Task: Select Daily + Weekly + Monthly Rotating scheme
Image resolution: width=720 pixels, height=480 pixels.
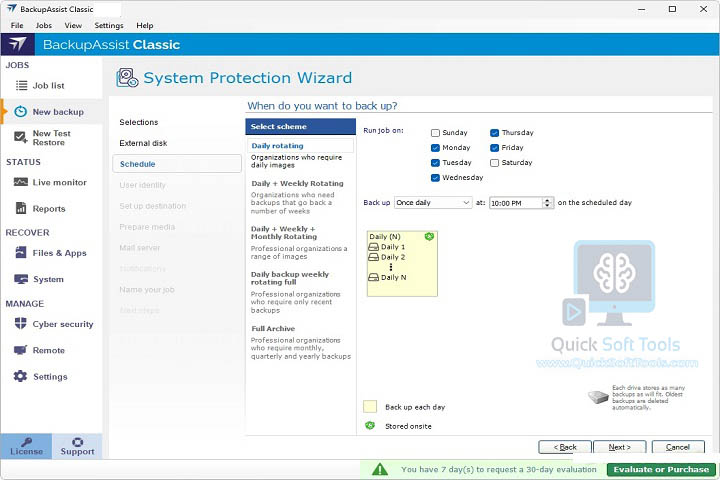Action: tap(283, 233)
